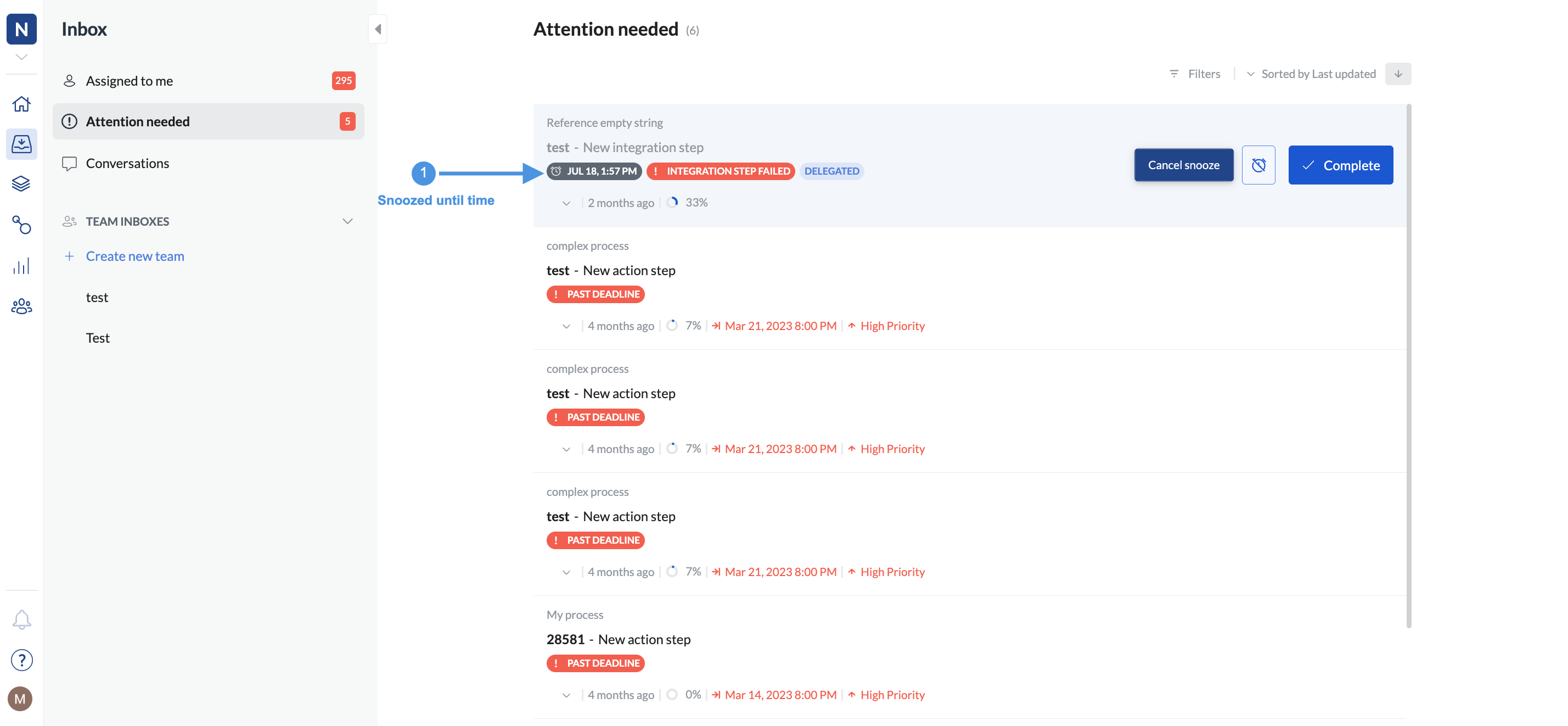The image size is (1568, 726).
Task: Collapse the TEAM INBOXES section
Action: (347, 221)
